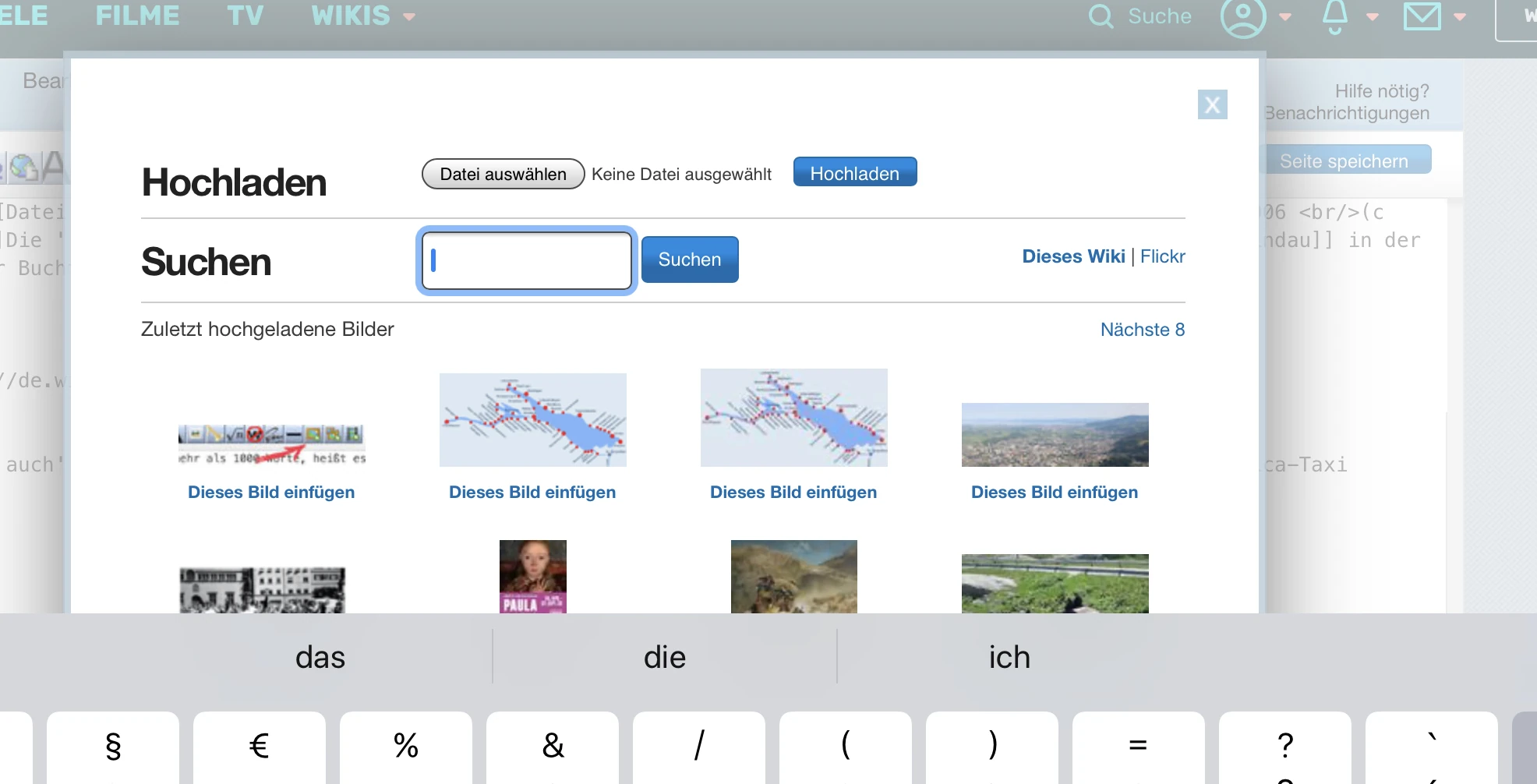Click the Suchen button
Screen dimensions: 1537x784
pyautogui.click(x=690, y=260)
